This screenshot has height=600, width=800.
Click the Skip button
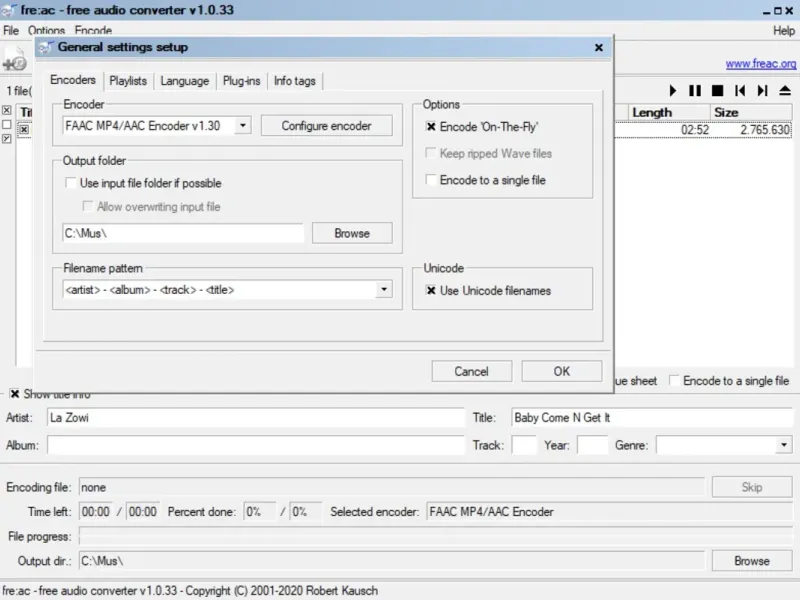pyautogui.click(x=752, y=487)
